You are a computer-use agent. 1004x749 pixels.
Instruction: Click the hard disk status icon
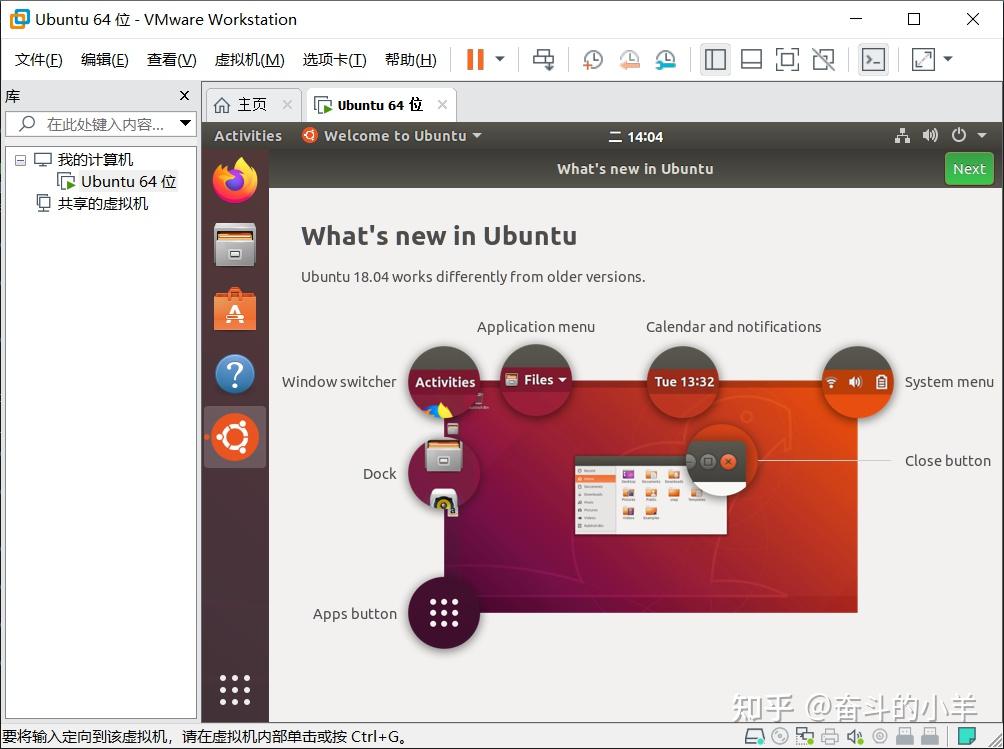point(754,736)
